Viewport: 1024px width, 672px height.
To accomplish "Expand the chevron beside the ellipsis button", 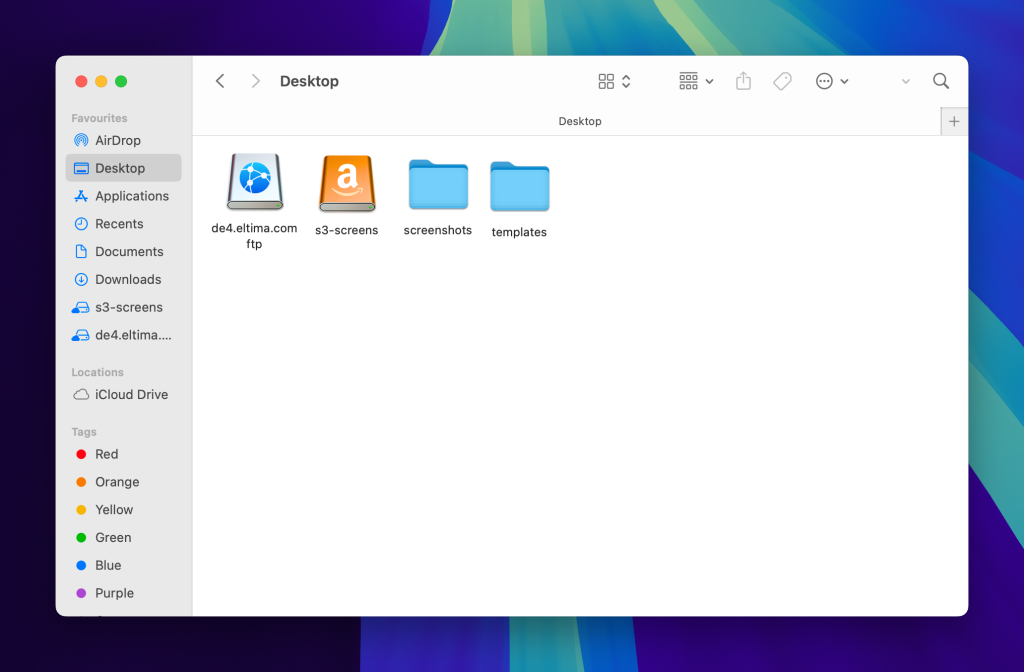I will coord(845,81).
